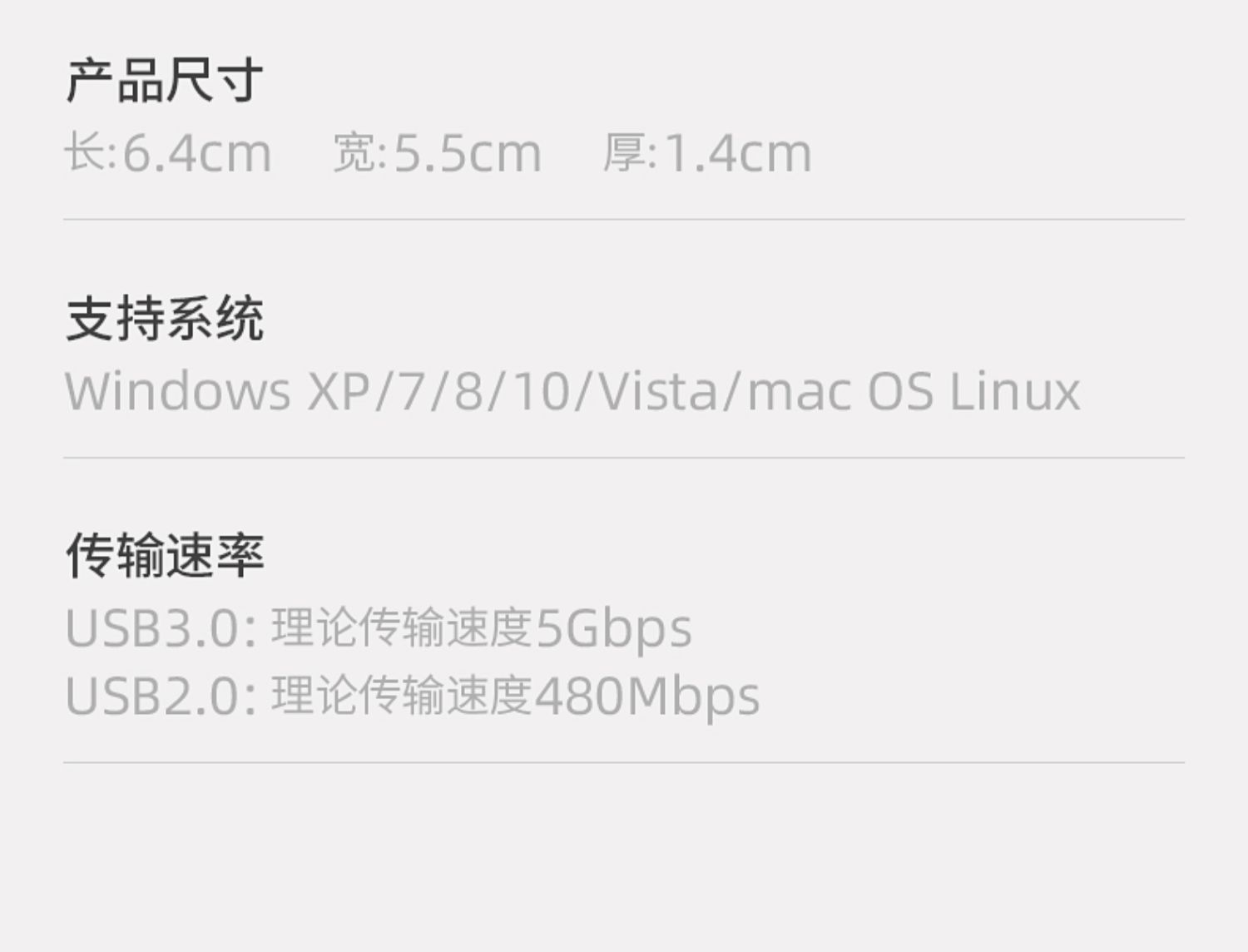Select the 厚:1.4cm thickness value
1248x952 pixels.
click(x=707, y=153)
